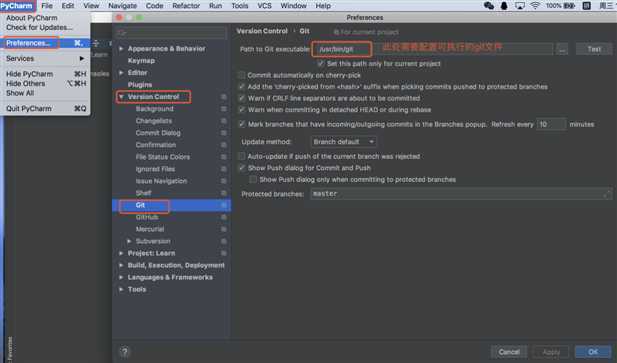Click the settings search field

coord(172,33)
